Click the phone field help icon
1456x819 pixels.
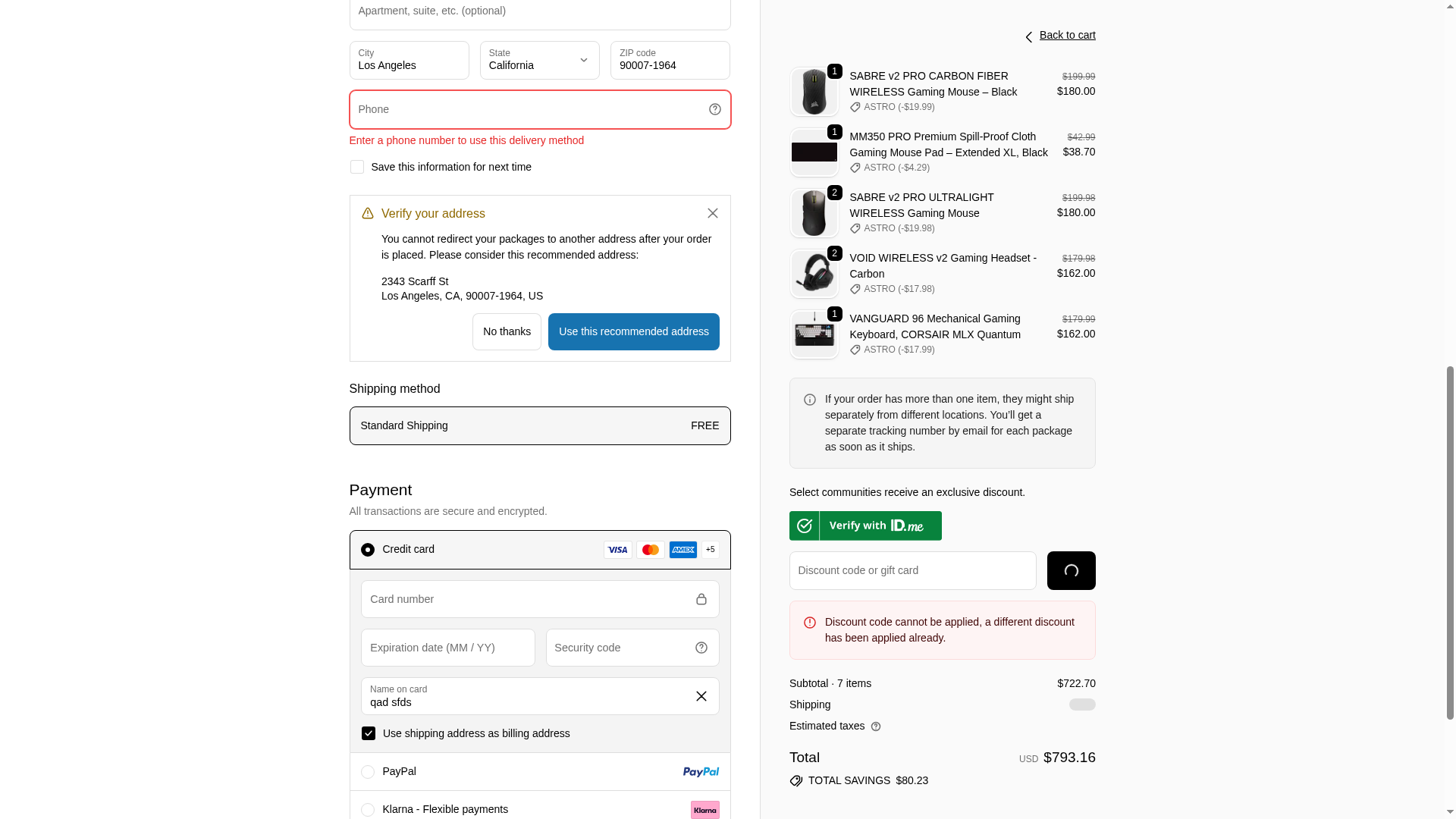(714, 109)
